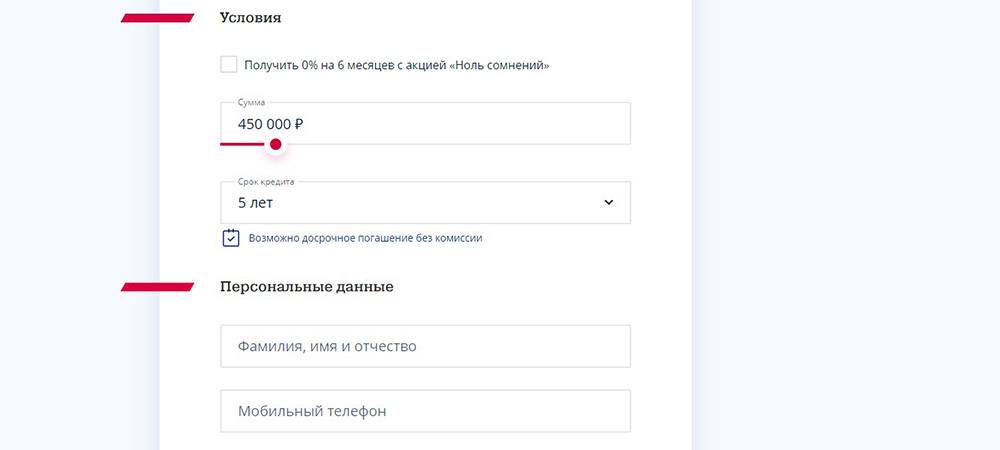1000x450 pixels.
Task: Focus the «Фамилия, имя и отчество» field
Action: [x=425, y=346]
